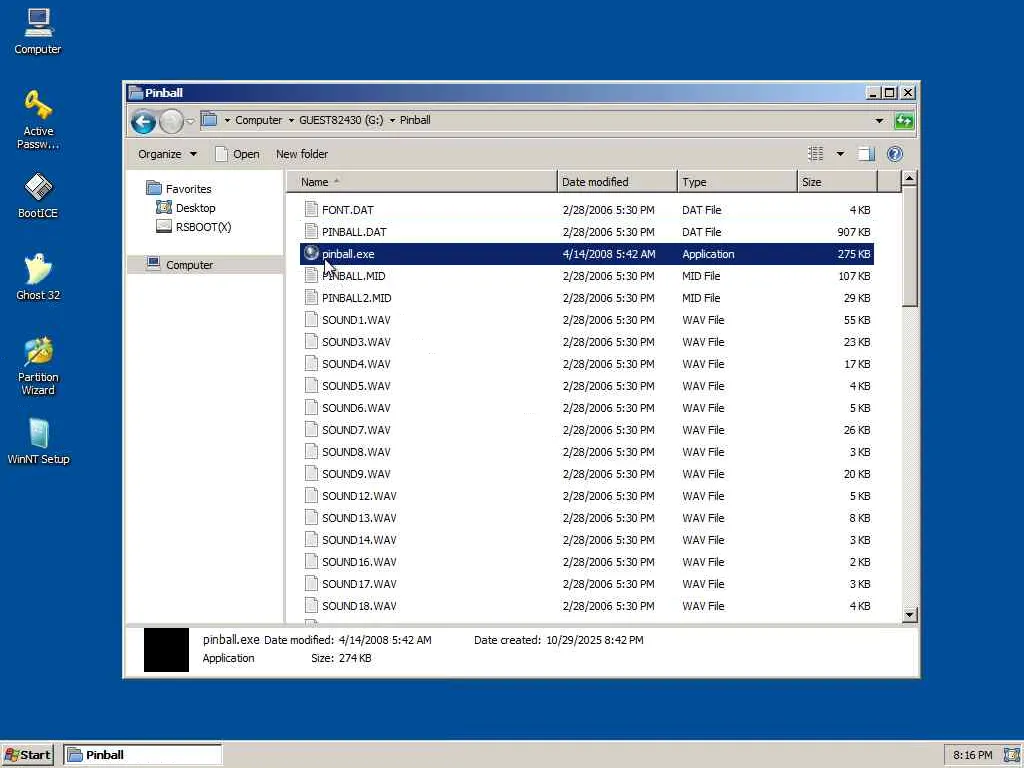Click the Favorites folder icon
The image size is (1024, 768).
[x=154, y=188]
